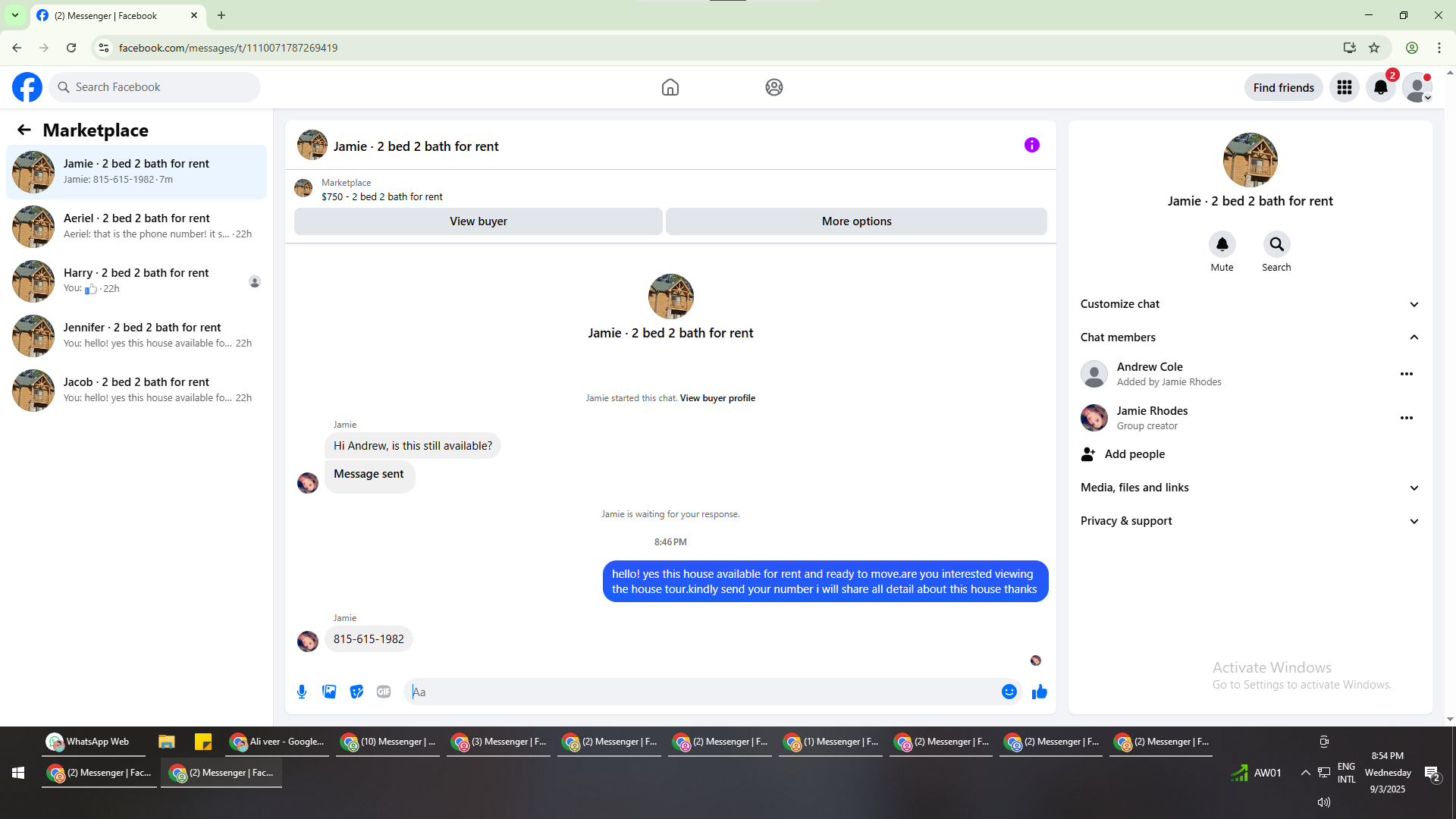This screenshot has height=819, width=1456.
Task: Click the More options button
Action: pos(857,221)
